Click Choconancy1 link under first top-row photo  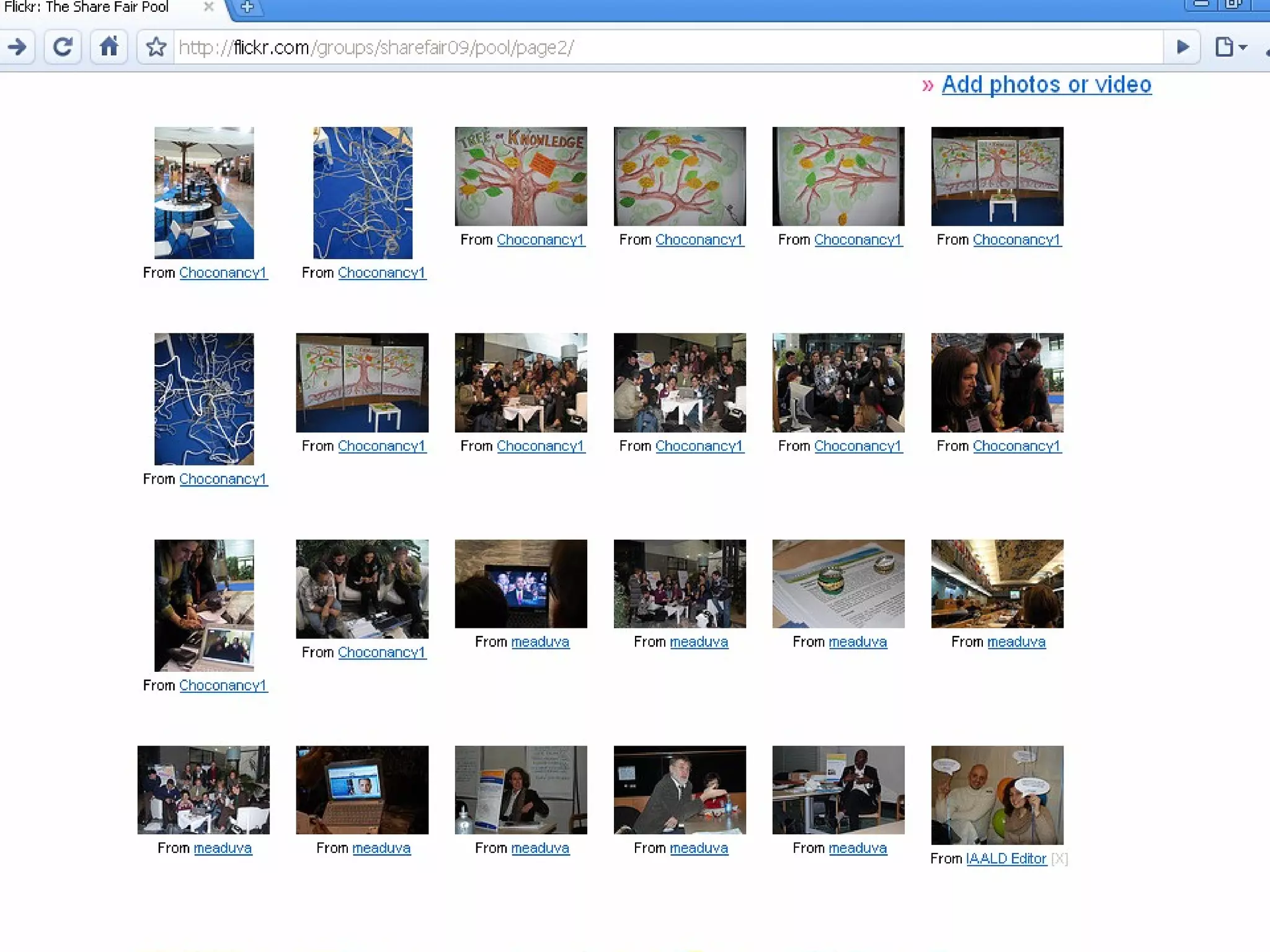coord(223,273)
